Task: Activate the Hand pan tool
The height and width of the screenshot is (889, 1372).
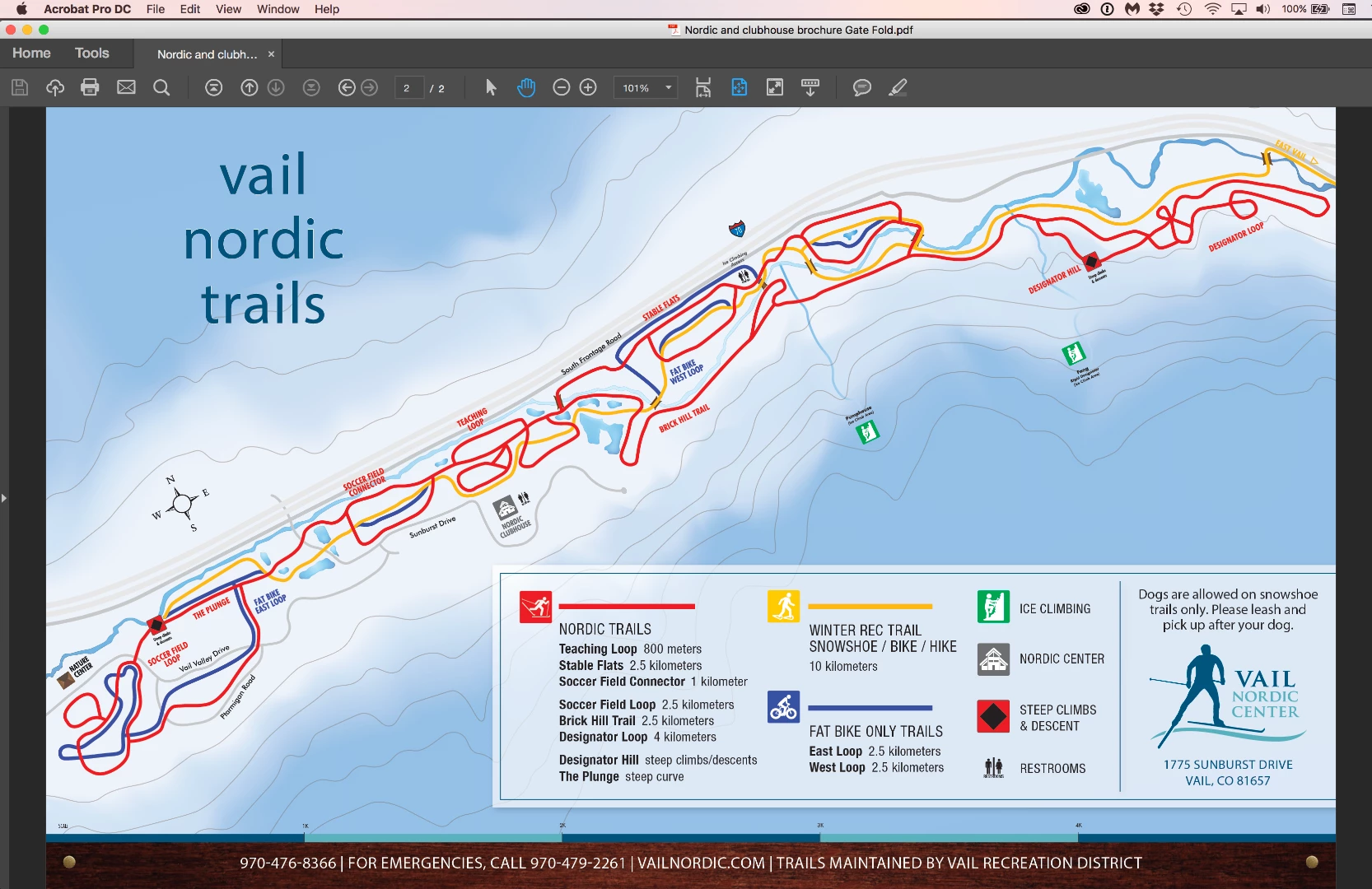Action: point(526,87)
